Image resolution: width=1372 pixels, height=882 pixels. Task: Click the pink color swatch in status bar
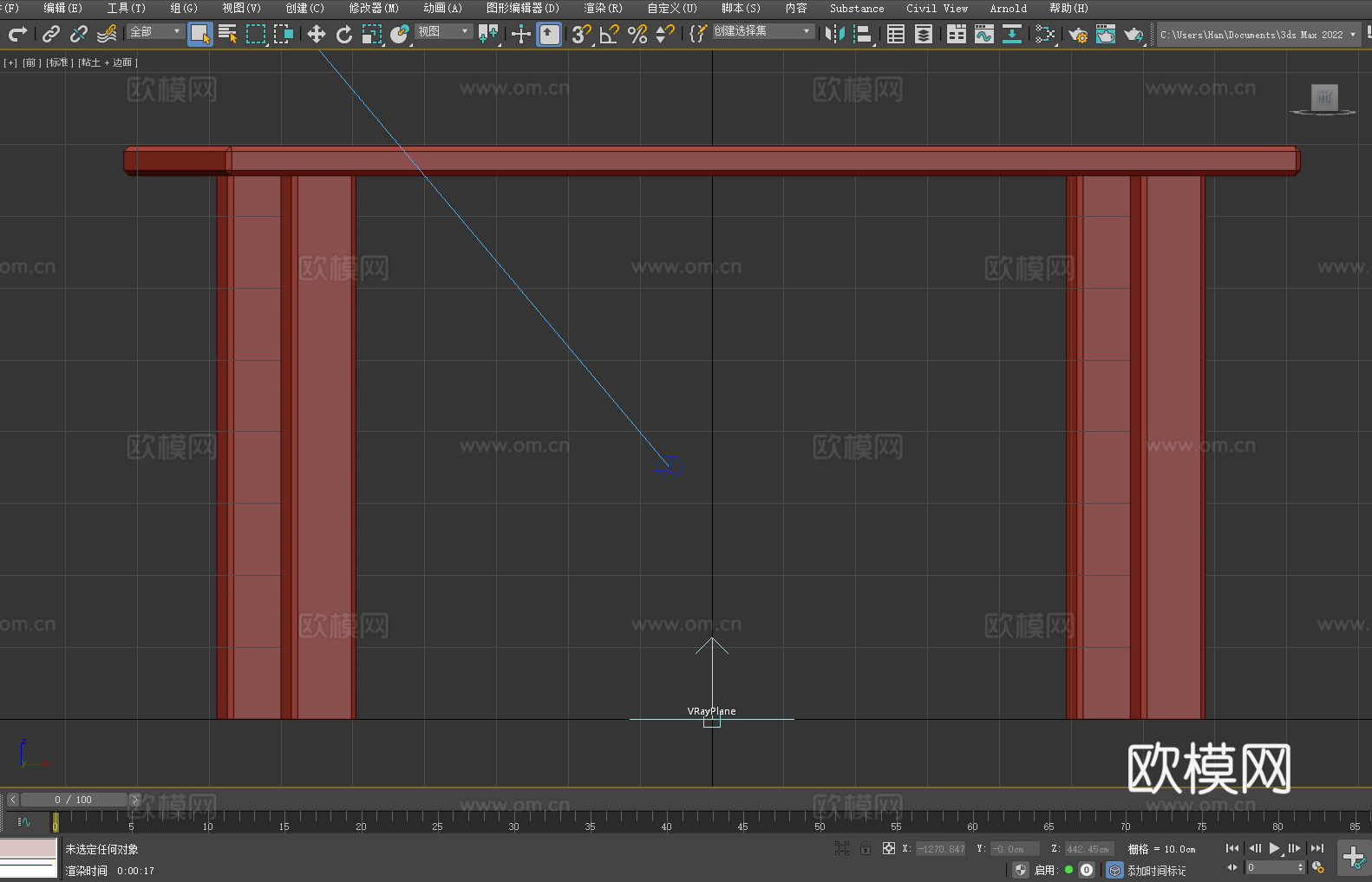pos(28,847)
